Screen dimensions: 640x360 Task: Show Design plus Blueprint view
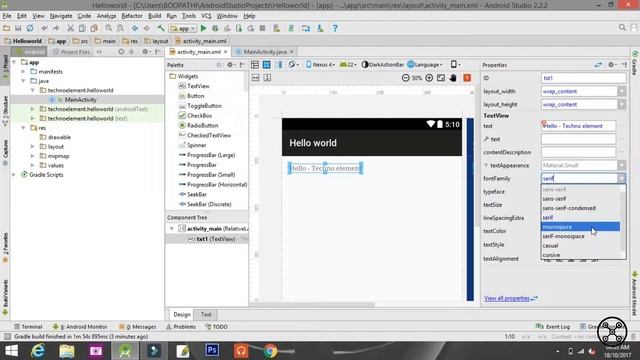(280, 64)
